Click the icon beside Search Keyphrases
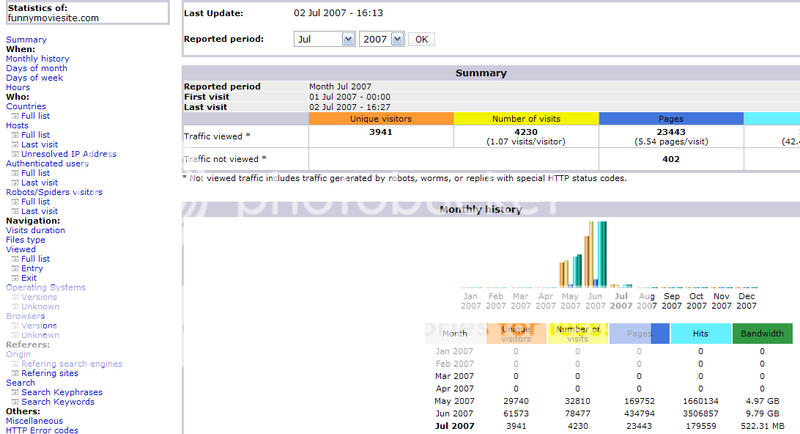This screenshot has height=434, width=800. click(15, 393)
